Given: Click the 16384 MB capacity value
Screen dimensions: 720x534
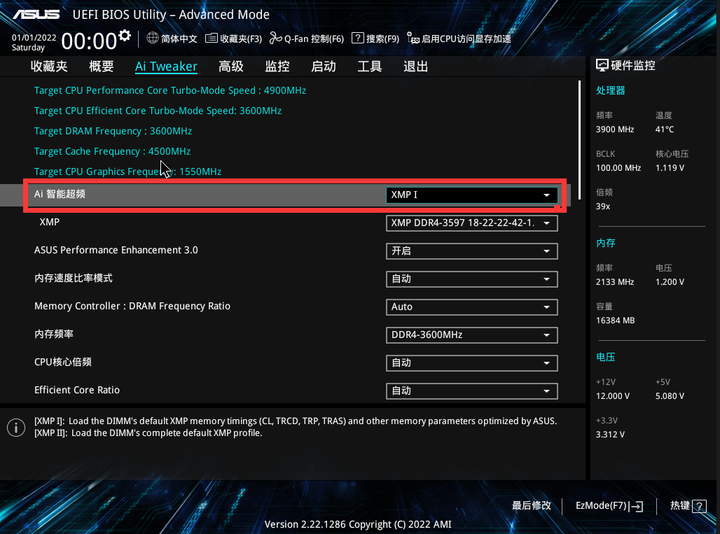Looking at the screenshot, I should 615,320.
